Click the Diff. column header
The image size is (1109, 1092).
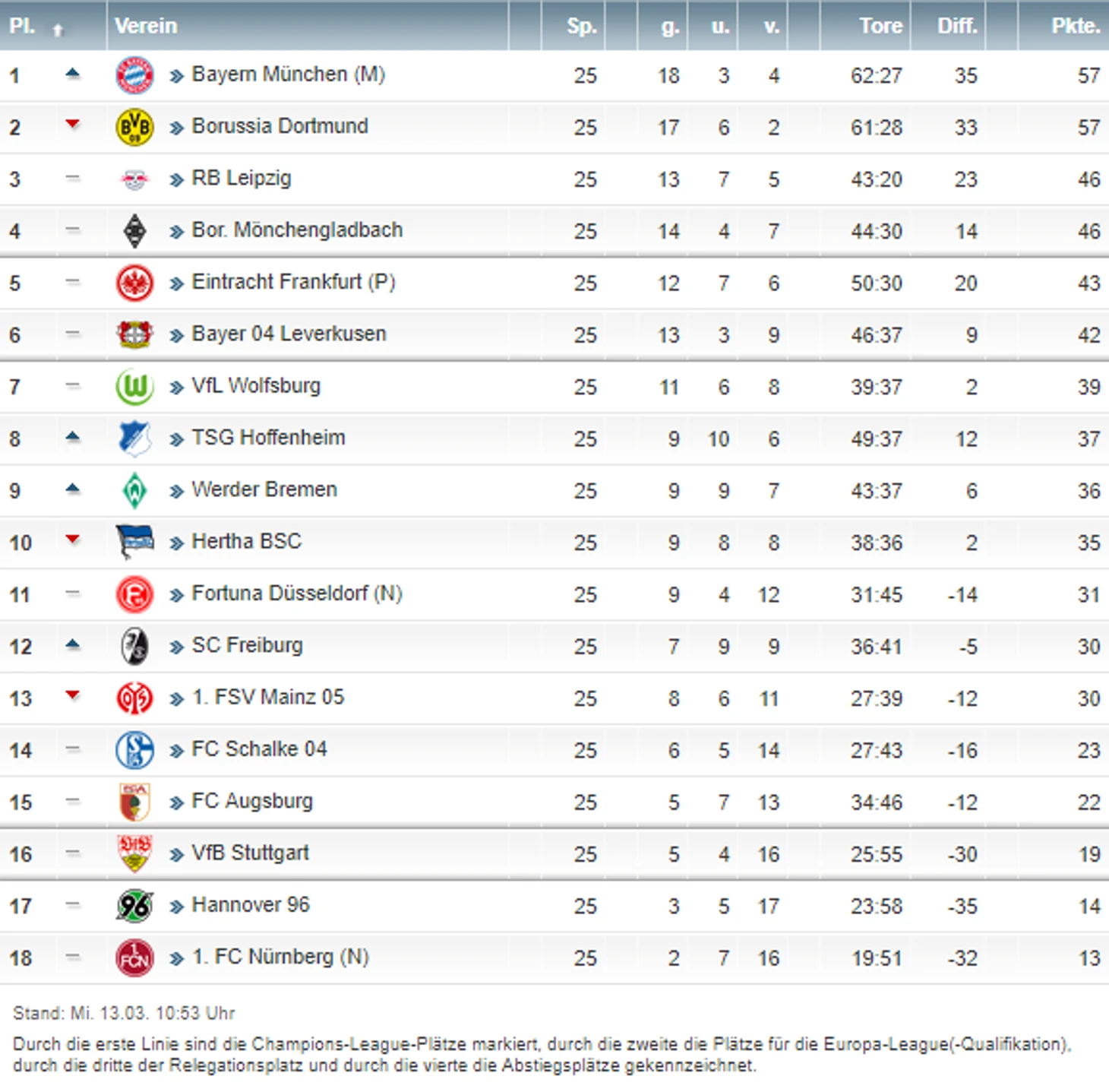click(x=956, y=26)
